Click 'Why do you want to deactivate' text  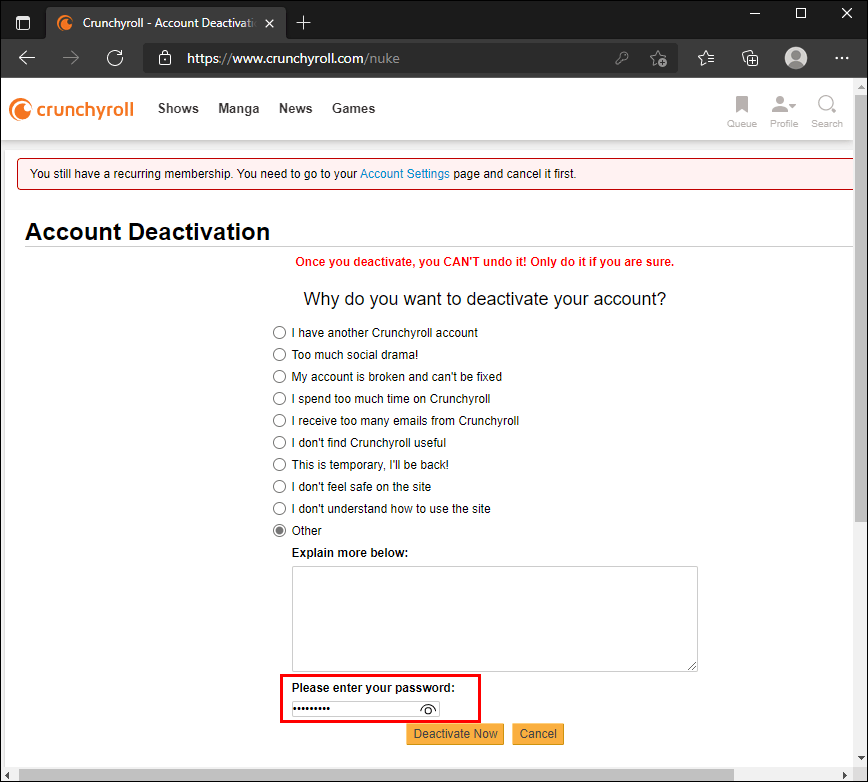click(484, 299)
